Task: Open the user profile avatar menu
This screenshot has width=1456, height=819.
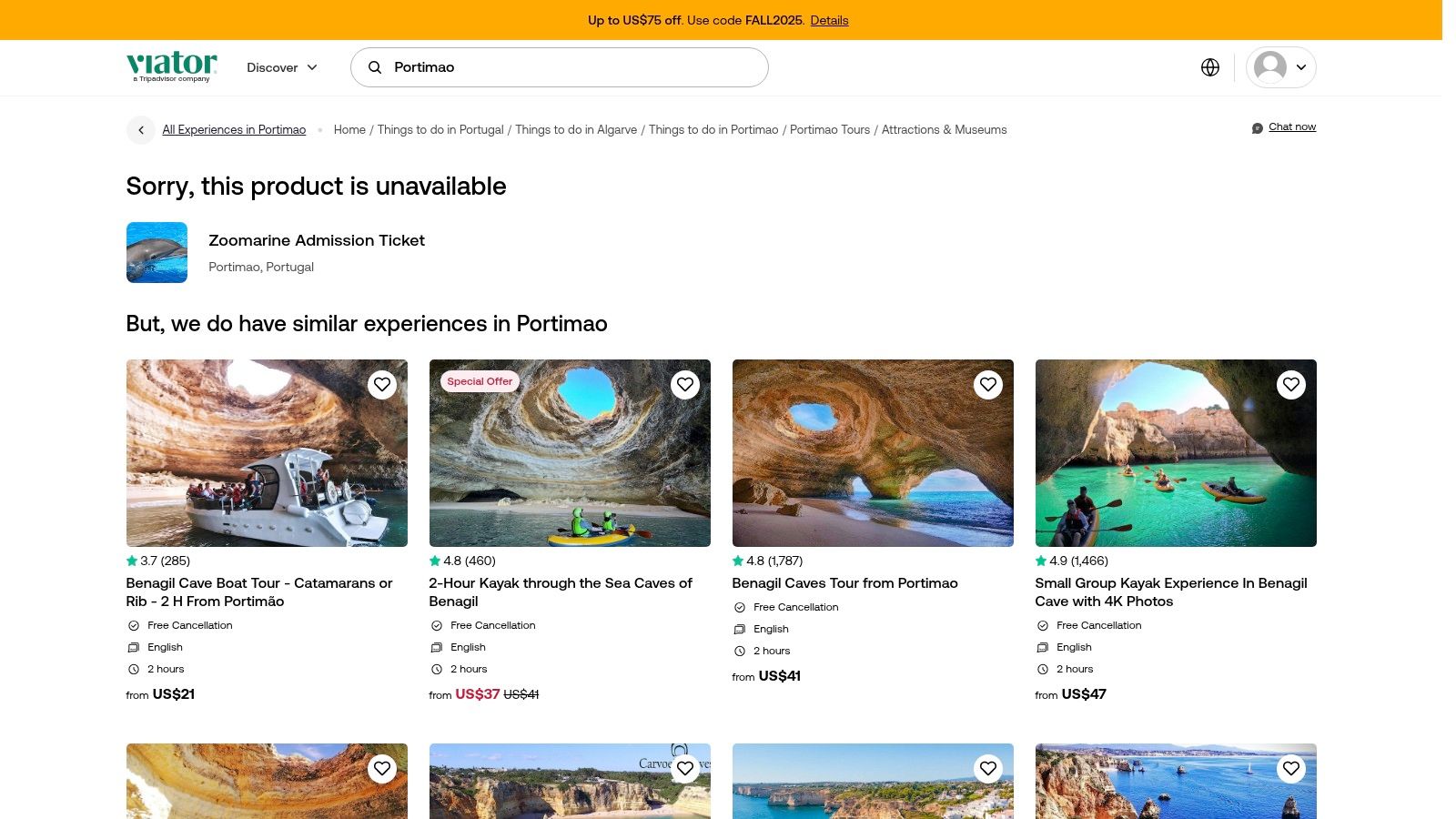Action: [x=1280, y=67]
